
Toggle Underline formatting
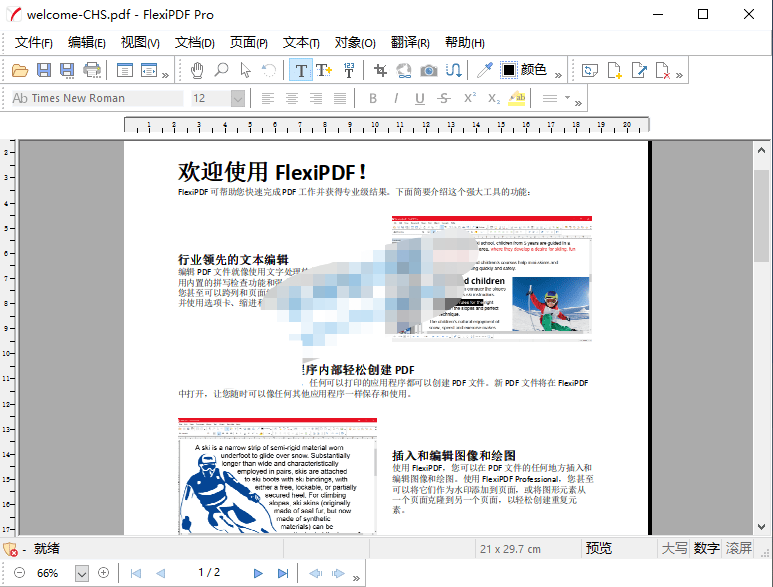420,99
